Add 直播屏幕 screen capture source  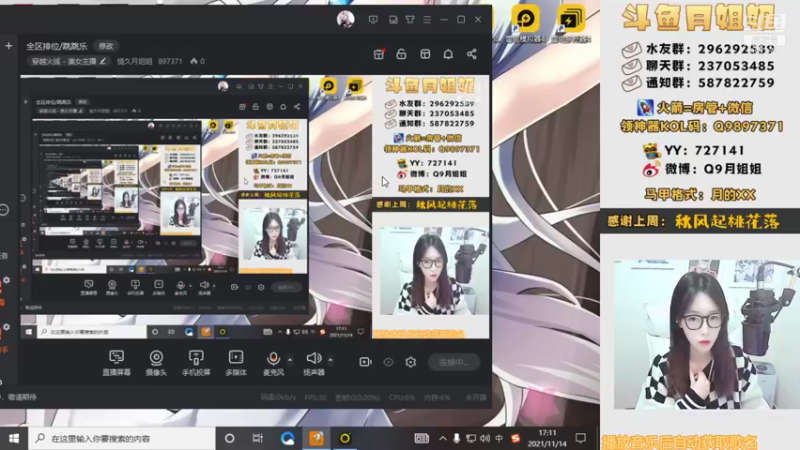(116, 363)
